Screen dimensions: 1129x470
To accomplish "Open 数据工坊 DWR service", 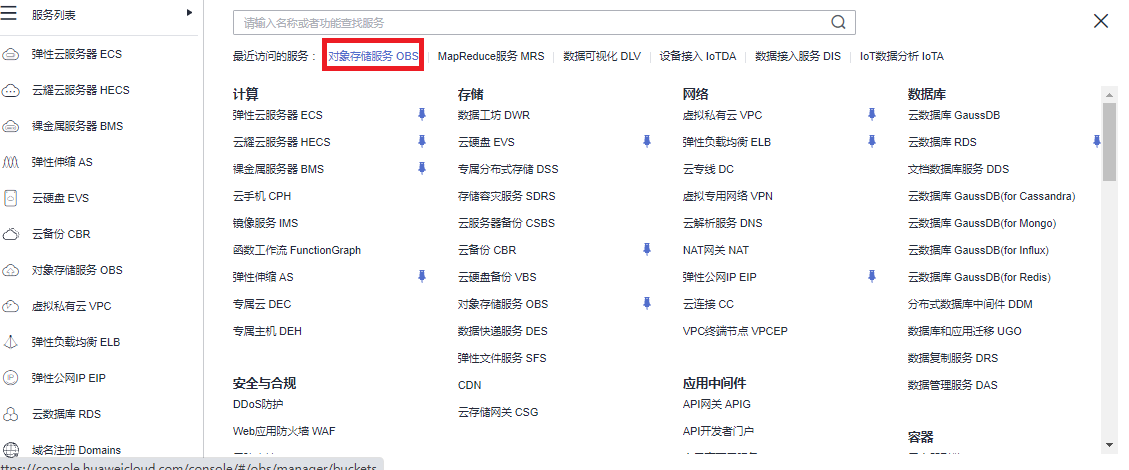I will tap(494, 115).
